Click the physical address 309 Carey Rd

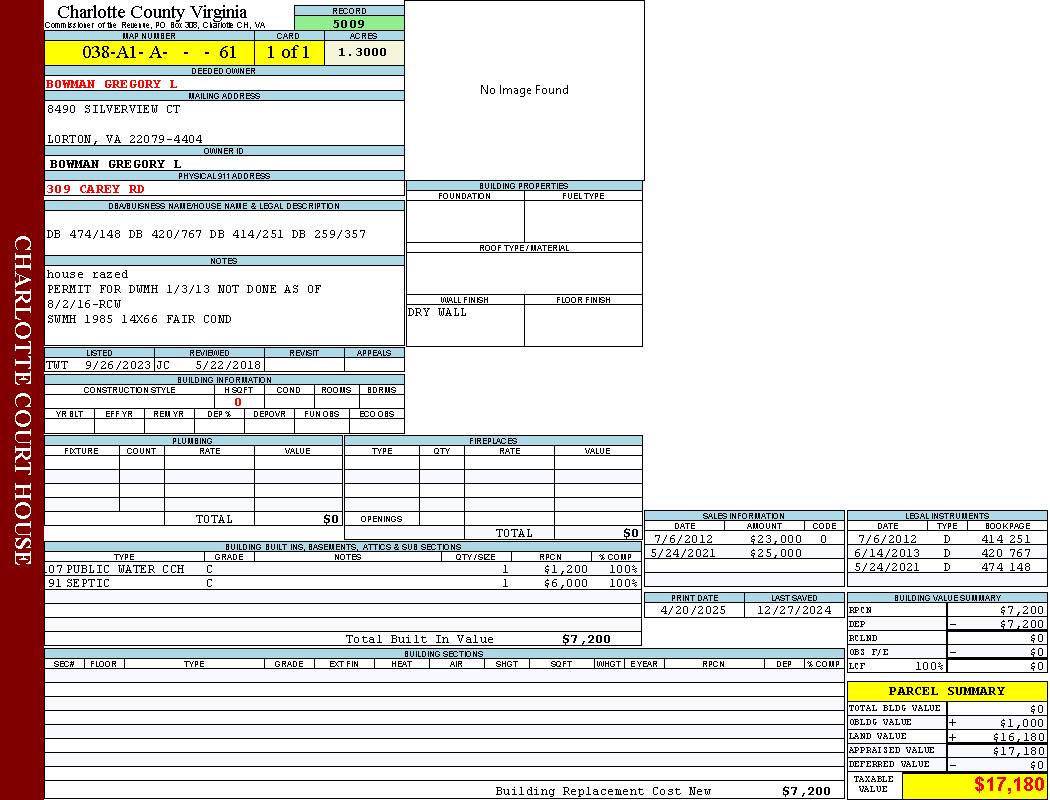tap(96, 189)
